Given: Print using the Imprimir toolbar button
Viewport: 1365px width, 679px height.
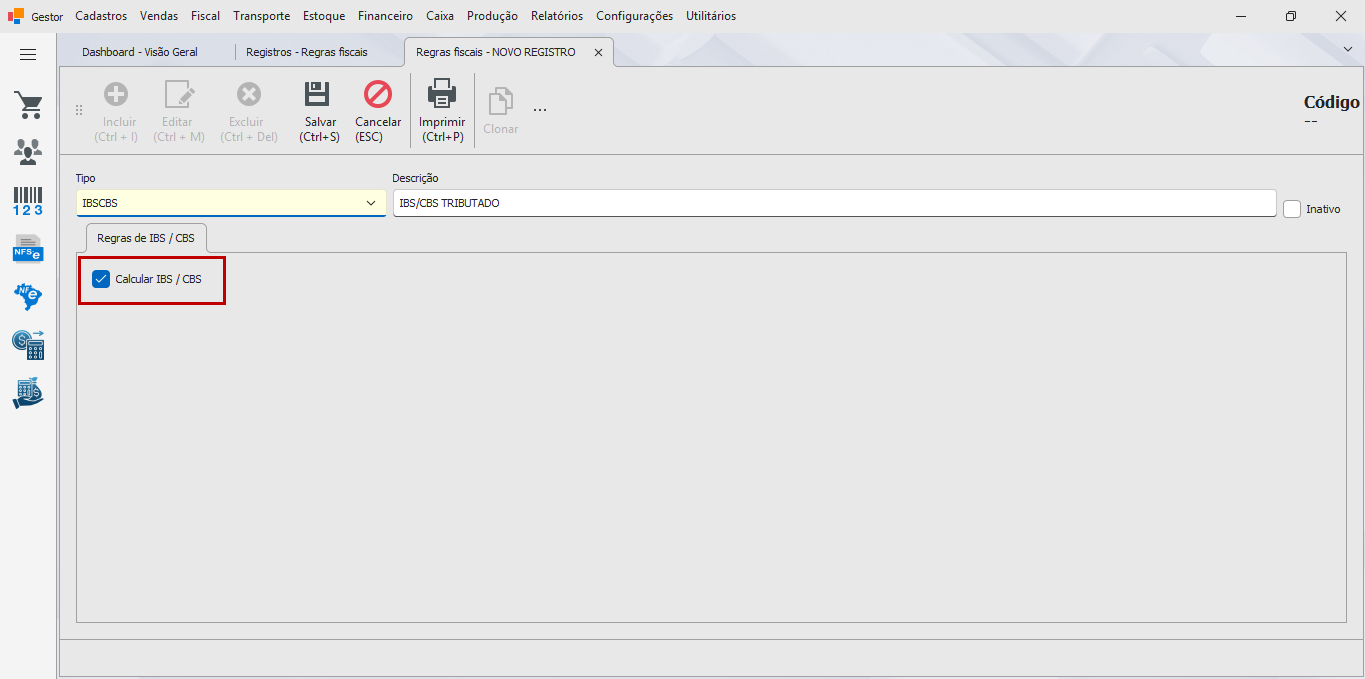Looking at the screenshot, I should 442,111.
